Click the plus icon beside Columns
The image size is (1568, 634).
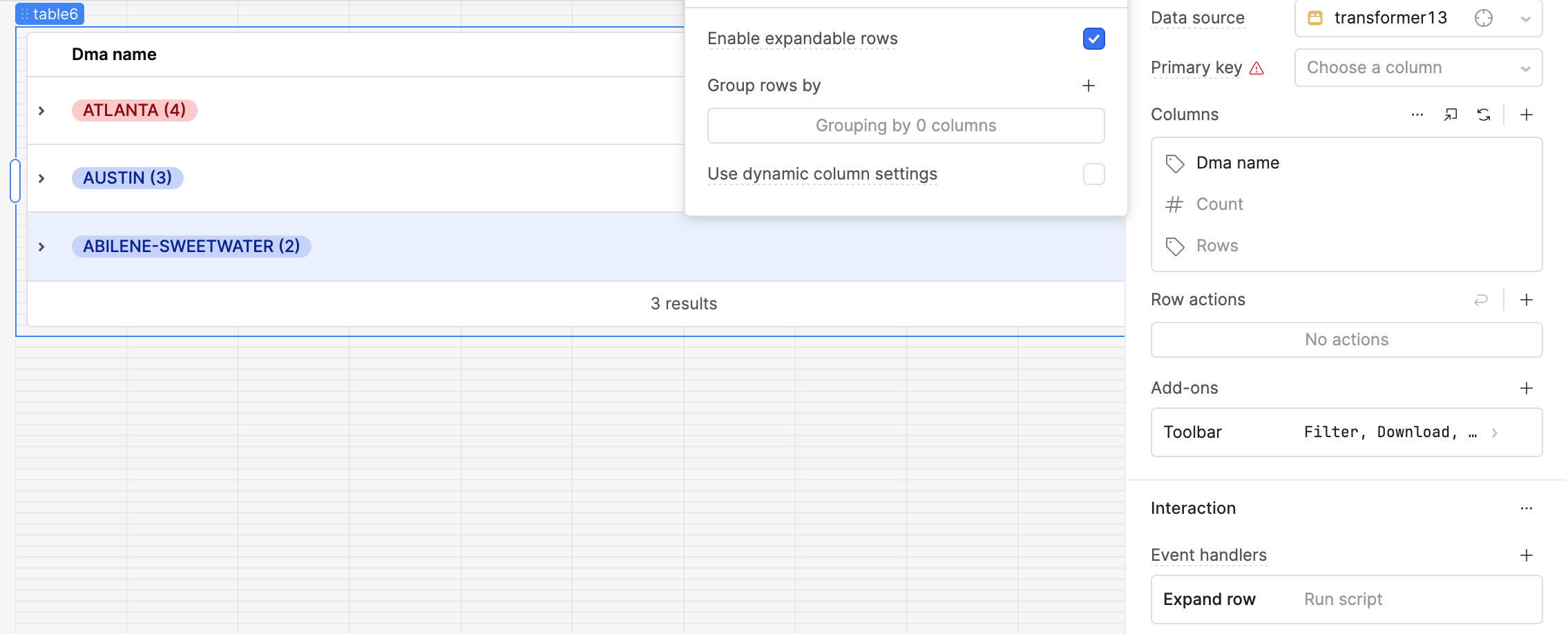(1527, 115)
